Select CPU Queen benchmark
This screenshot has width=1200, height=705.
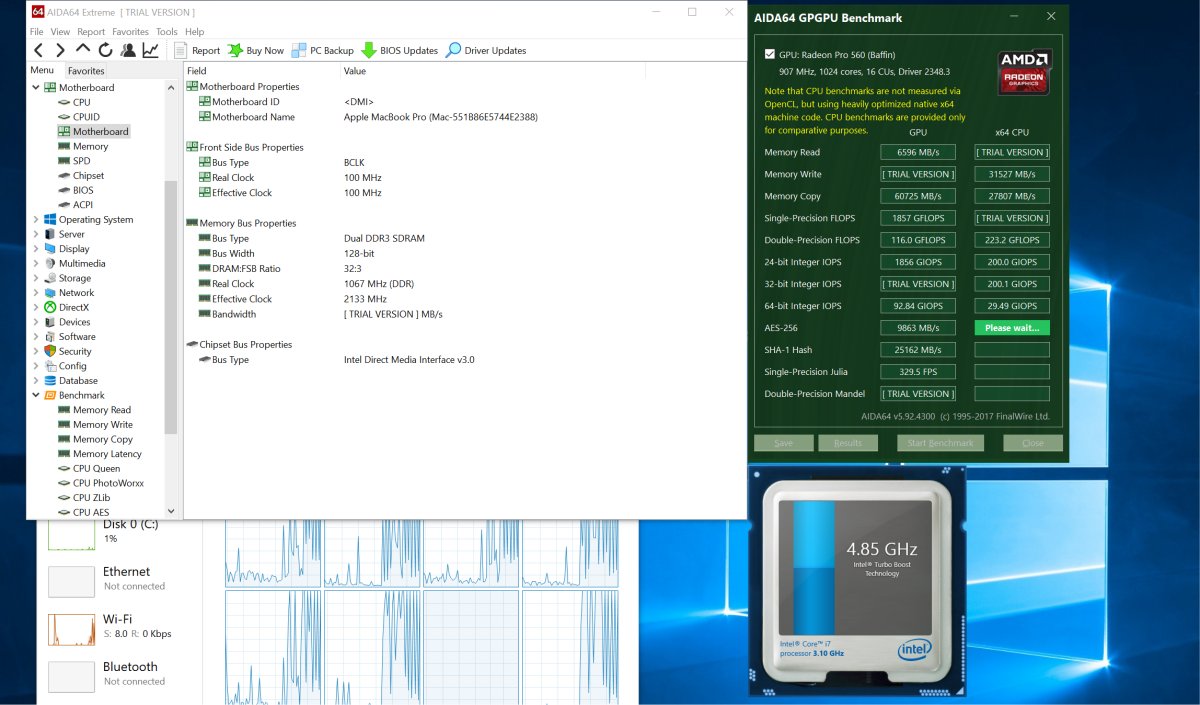coord(96,468)
